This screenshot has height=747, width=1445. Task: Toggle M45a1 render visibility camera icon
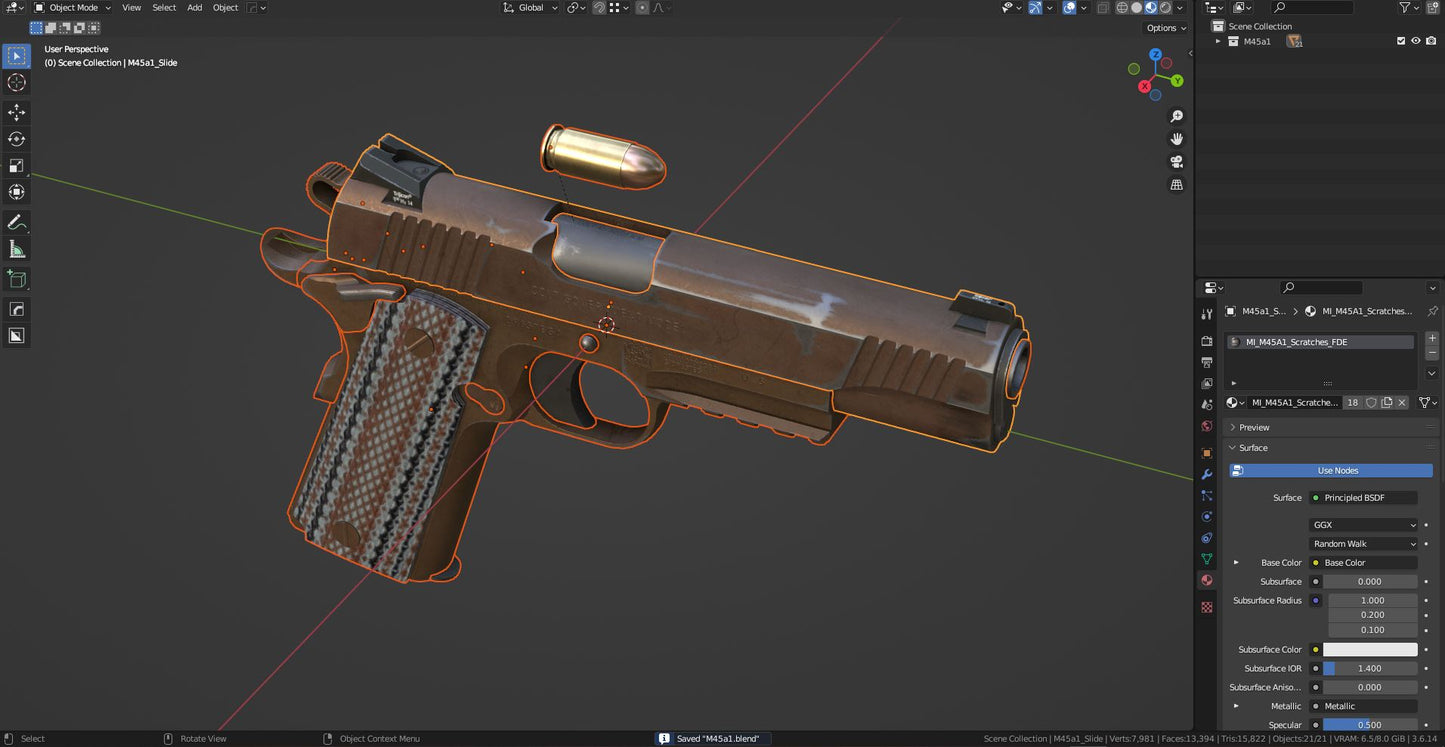click(x=1431, y=41)
